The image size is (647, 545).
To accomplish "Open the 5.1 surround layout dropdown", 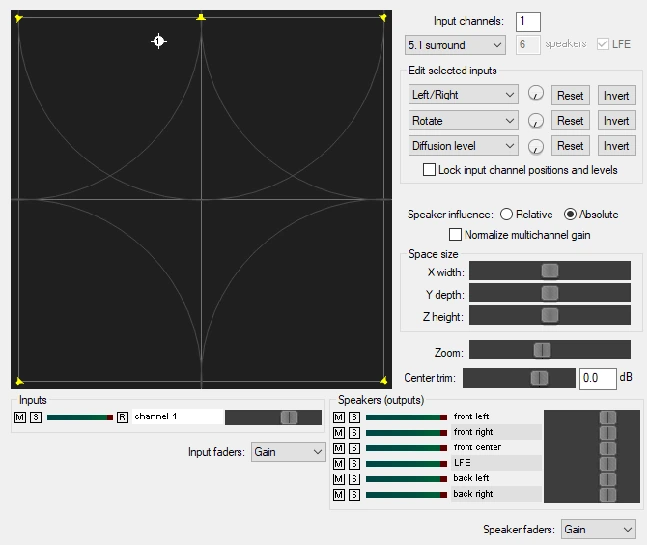I will pos(455,45).
